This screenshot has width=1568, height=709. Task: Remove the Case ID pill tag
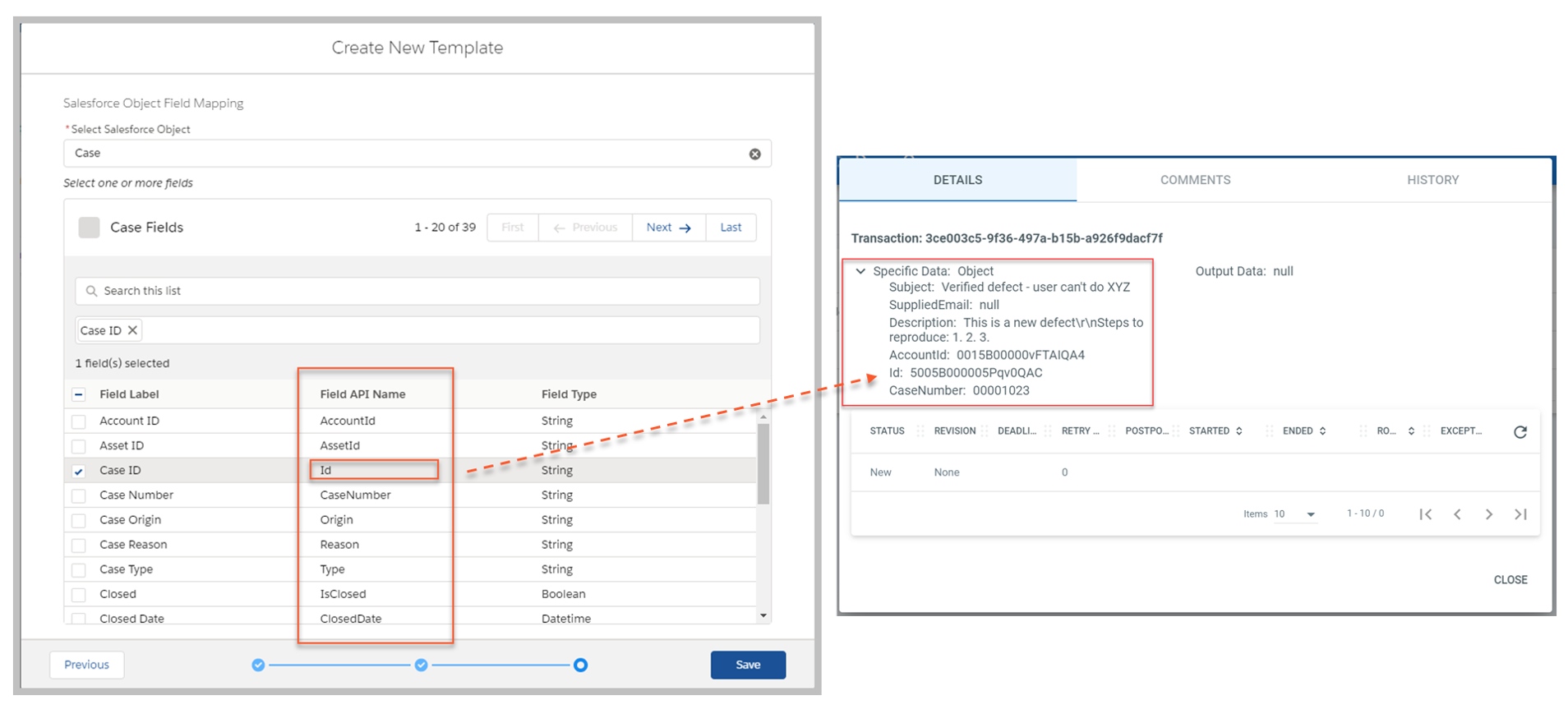tap(132, 330)
